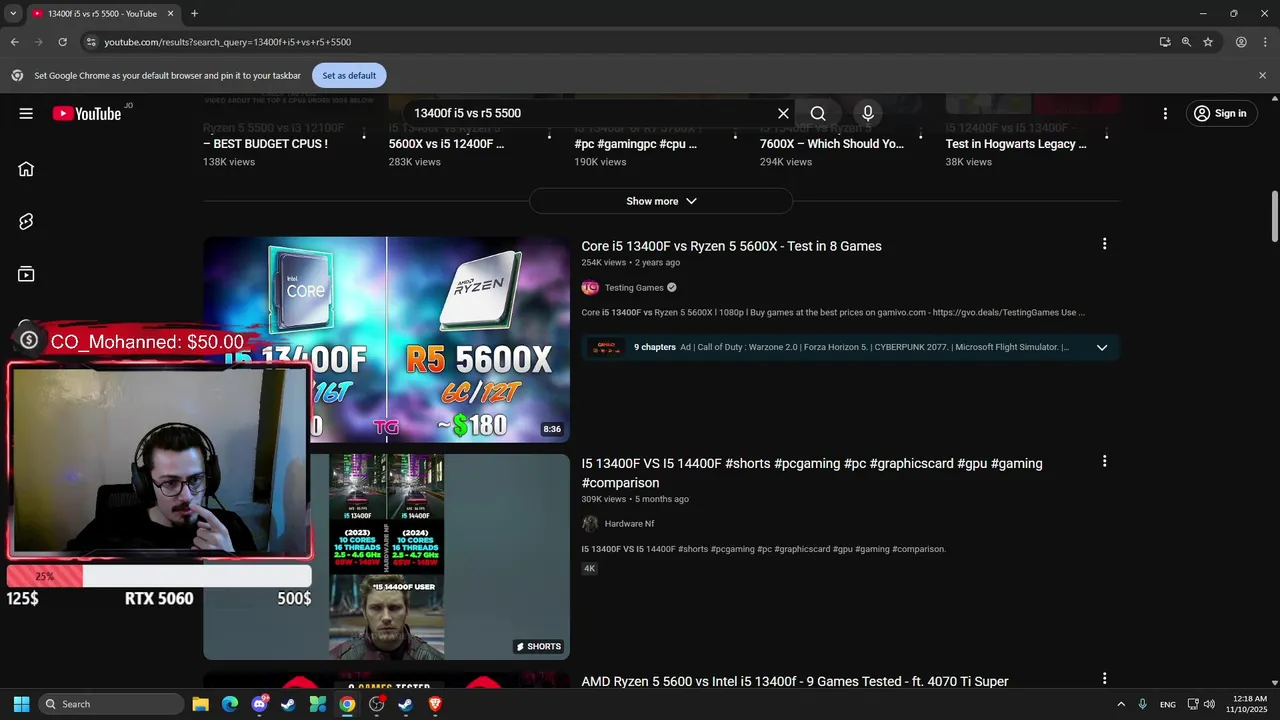Open title I5 13400F VS I5 14400F #shorts

click(x=812, y=473)
